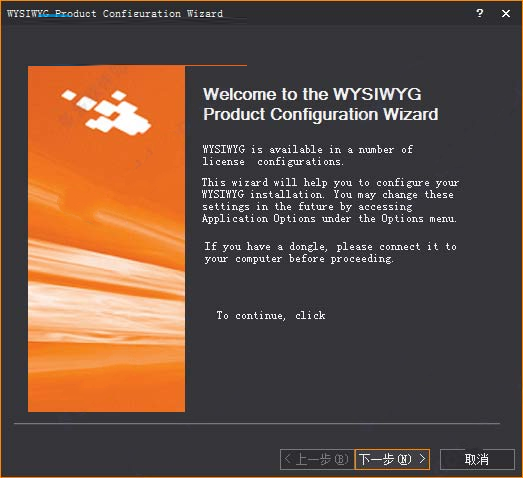
Task: Click the left chevron on 上一步 button
Action: [288, 459]
